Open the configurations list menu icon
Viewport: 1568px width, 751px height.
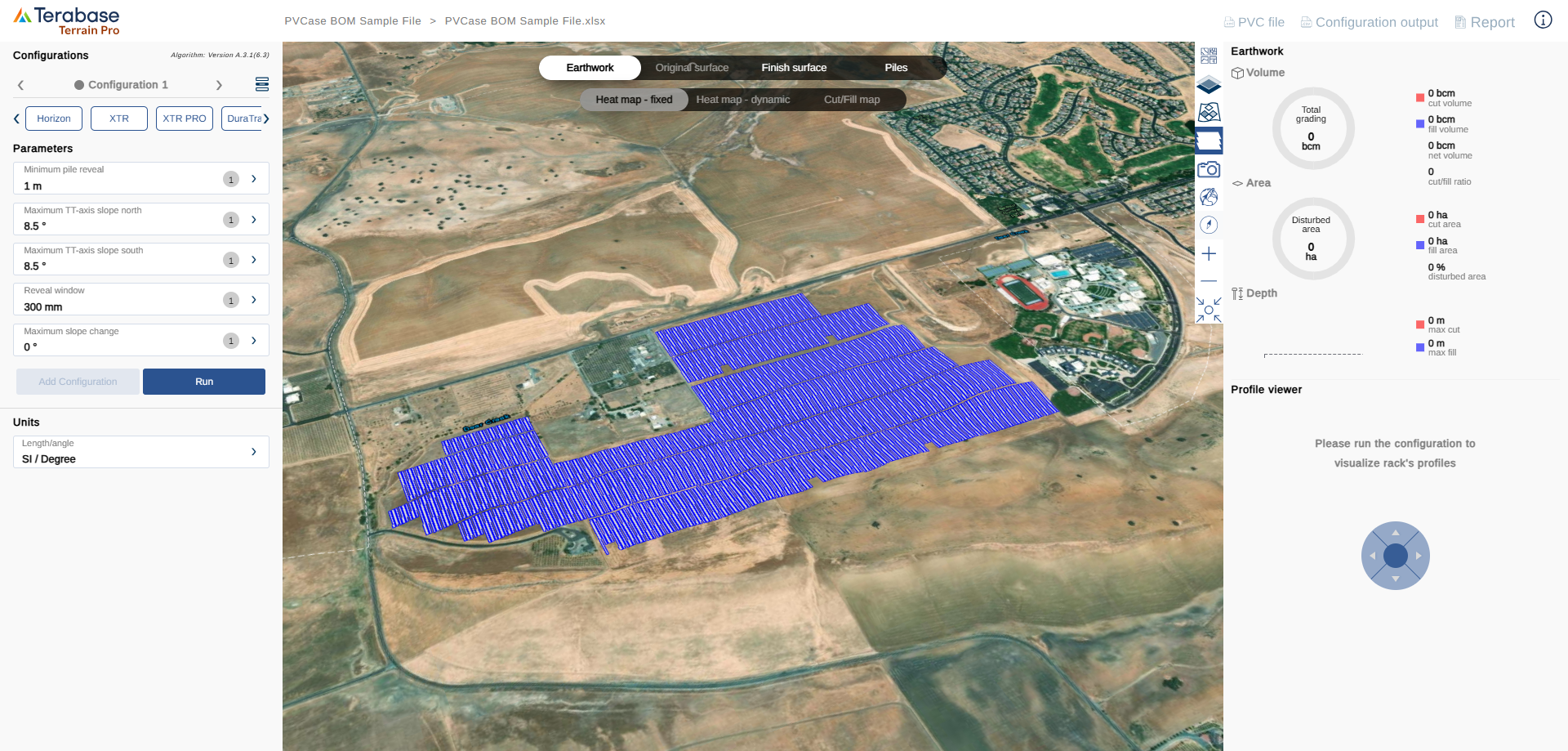[x=262, y=84]
